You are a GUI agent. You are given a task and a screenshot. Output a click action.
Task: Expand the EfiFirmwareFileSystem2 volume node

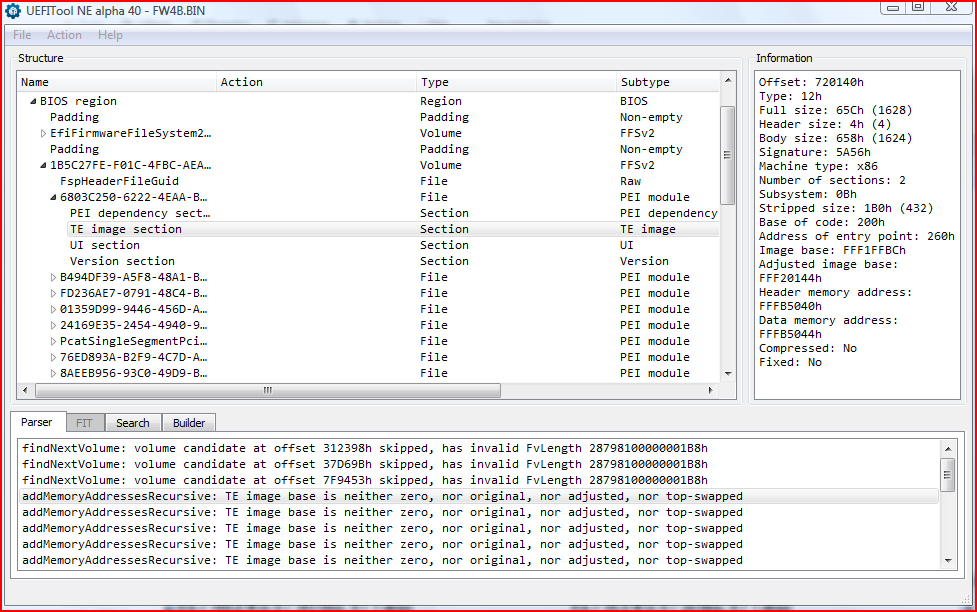(43, 133)
